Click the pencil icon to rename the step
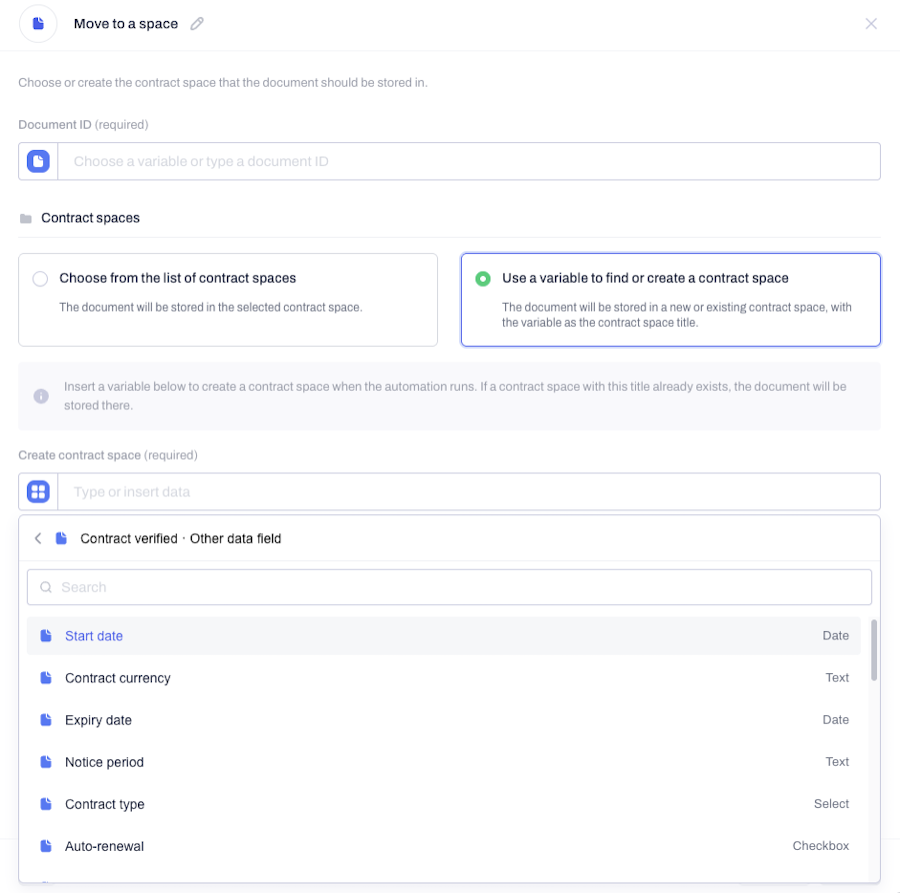This screenshot has width=900, height=893. (x=197, y=24)
